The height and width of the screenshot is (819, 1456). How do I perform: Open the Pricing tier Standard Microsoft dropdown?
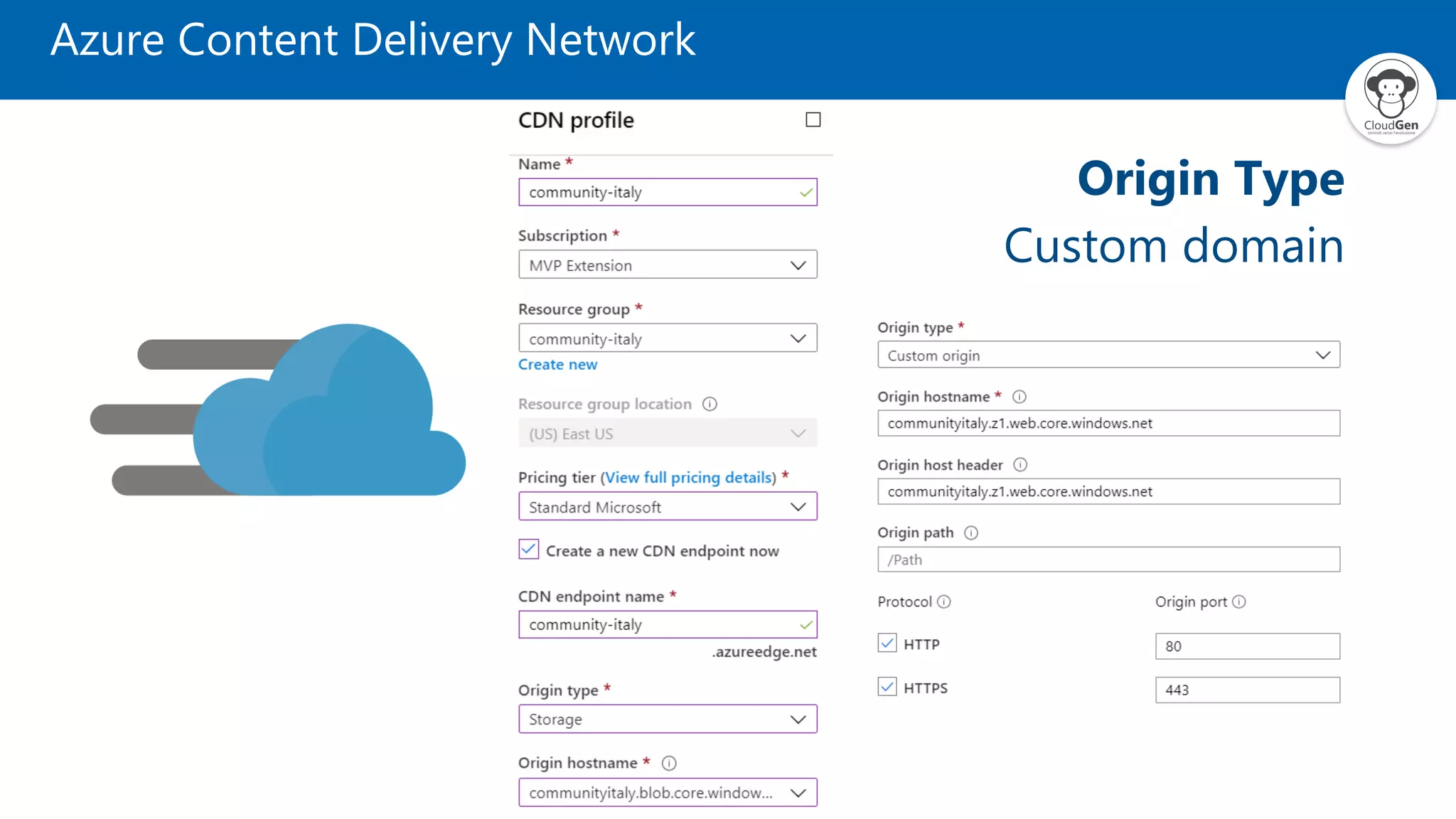click(x=668, y=507)
